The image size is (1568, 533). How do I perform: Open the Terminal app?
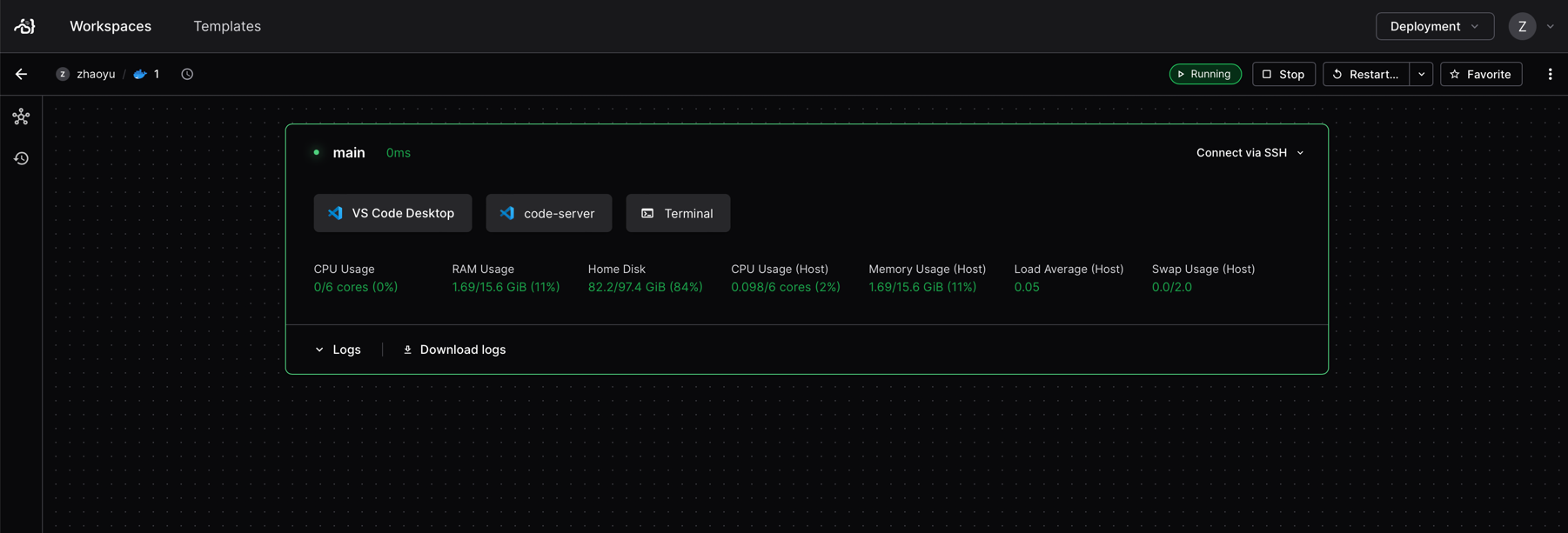678,213
